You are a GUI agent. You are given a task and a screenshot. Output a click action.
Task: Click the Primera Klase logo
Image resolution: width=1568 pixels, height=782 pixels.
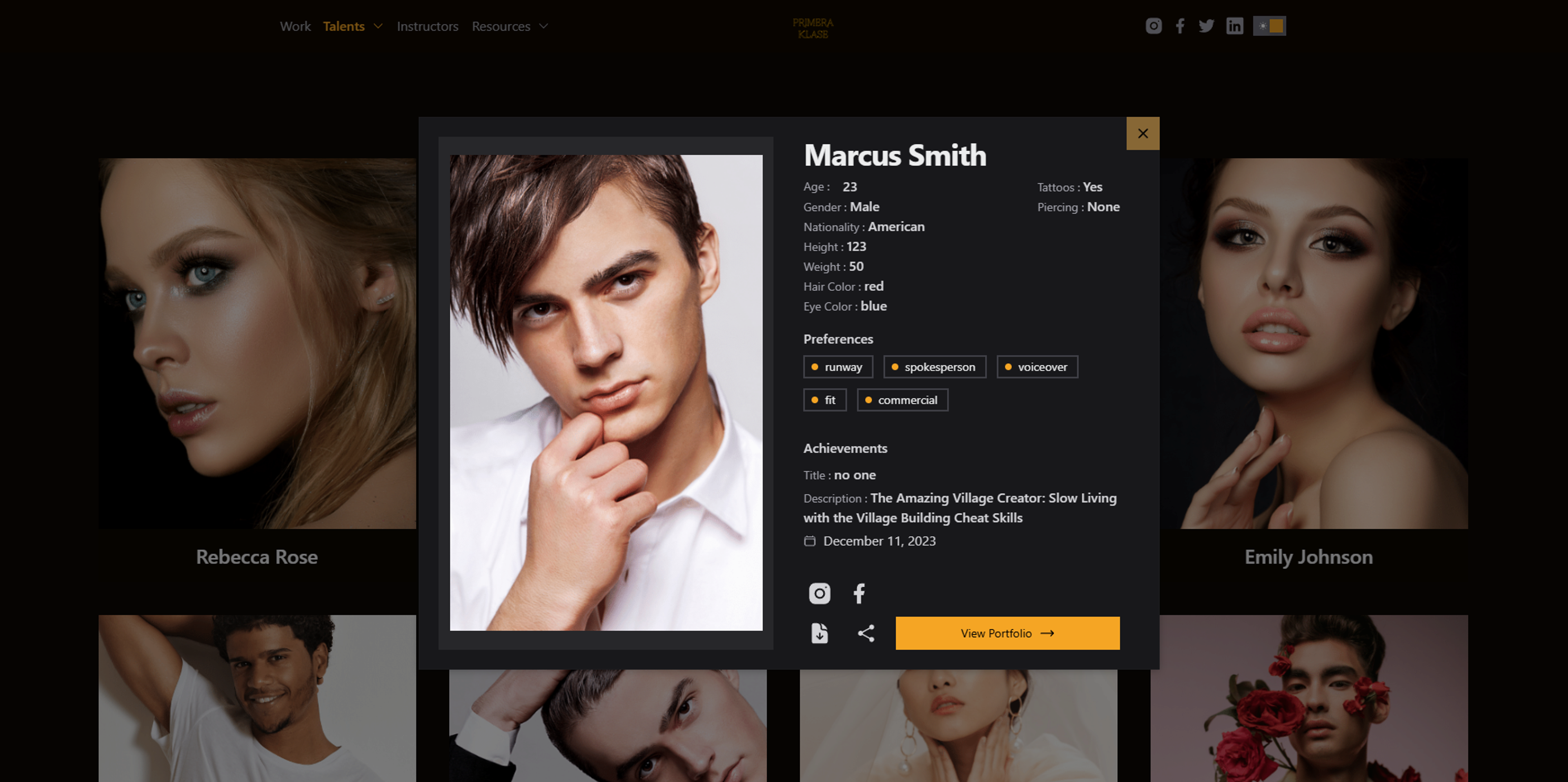pyautogui.click(x=813, y=28)
